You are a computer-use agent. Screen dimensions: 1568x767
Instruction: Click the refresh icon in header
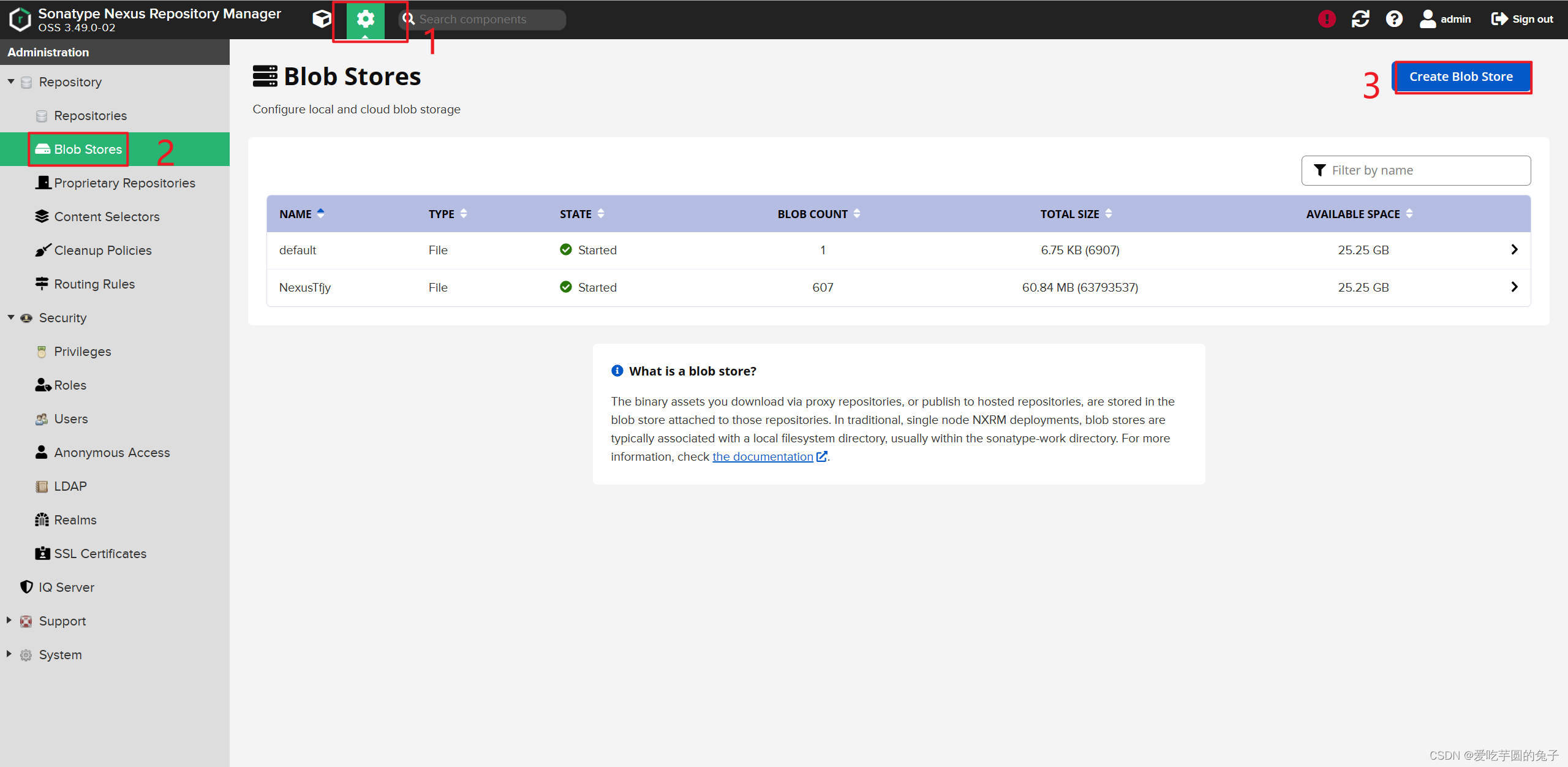pos(1360,19)
